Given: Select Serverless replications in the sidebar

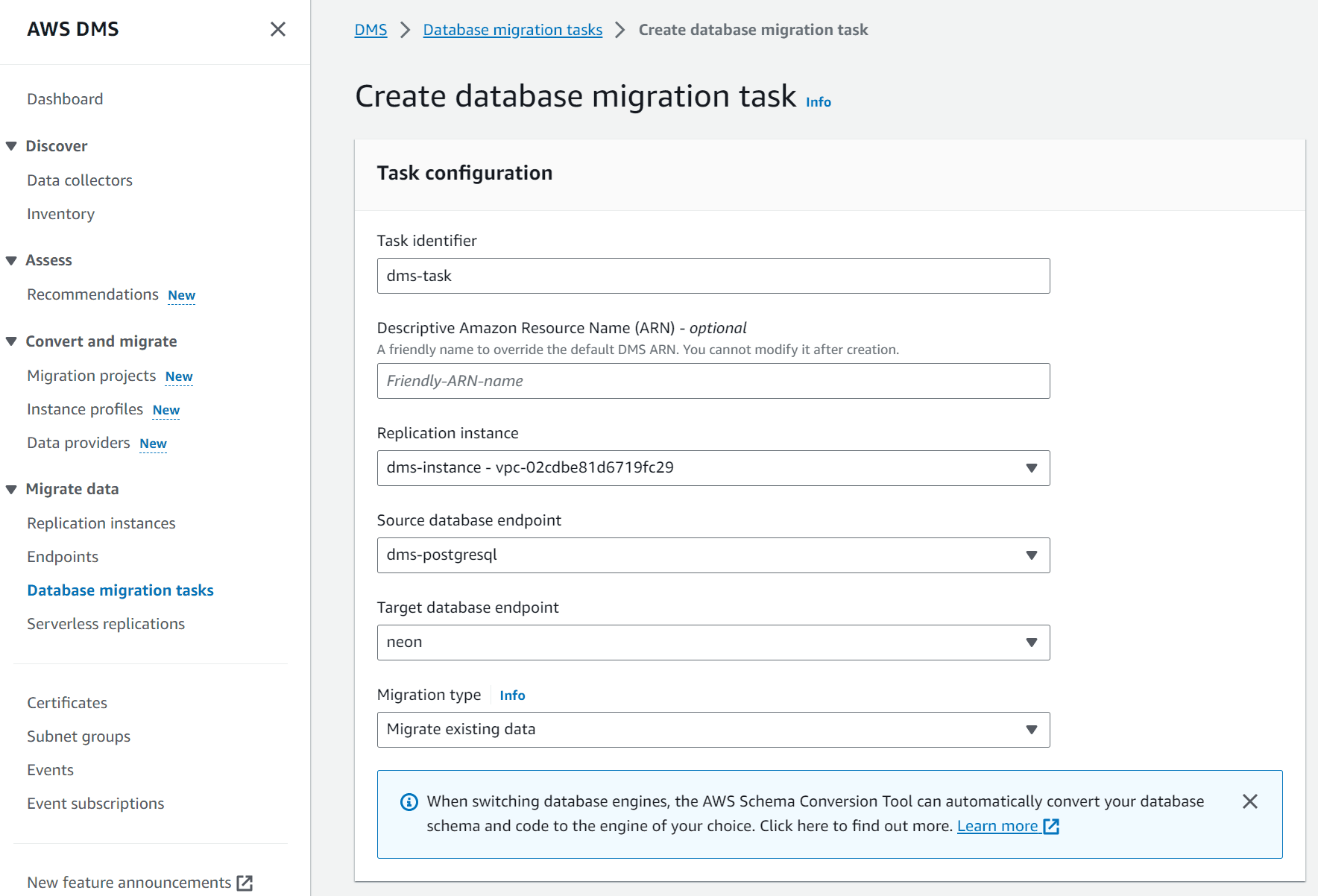Looking at the screenshot, I should [105, 623].
